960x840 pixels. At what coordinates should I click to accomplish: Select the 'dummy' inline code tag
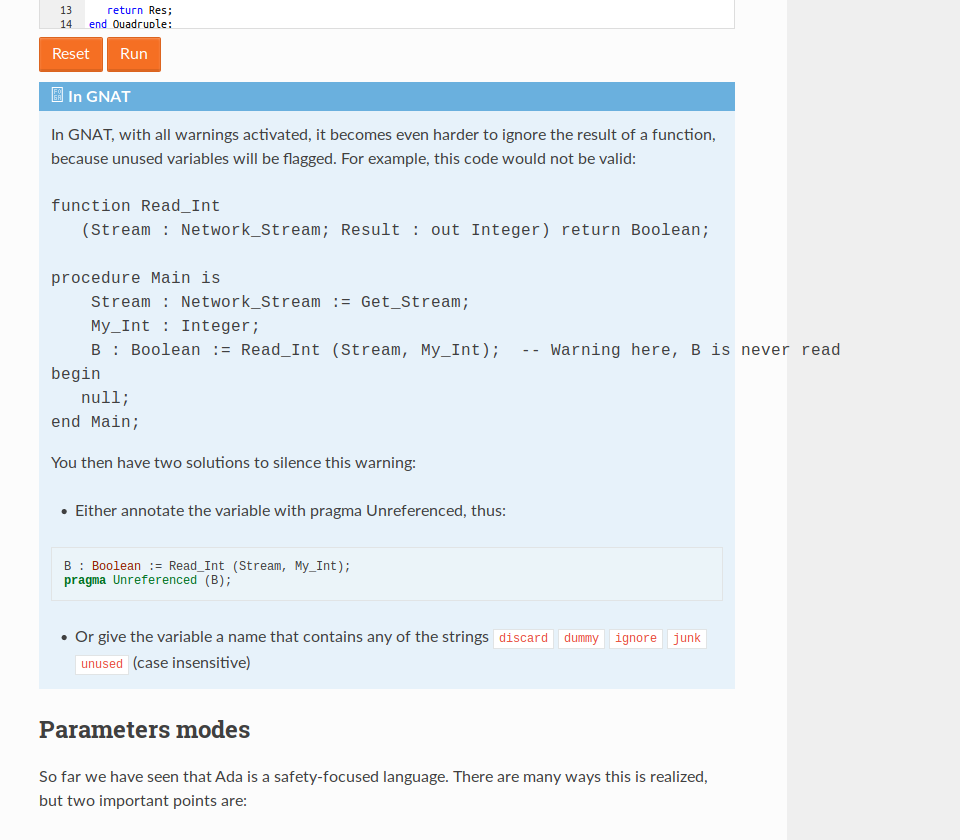pos(581,638)
